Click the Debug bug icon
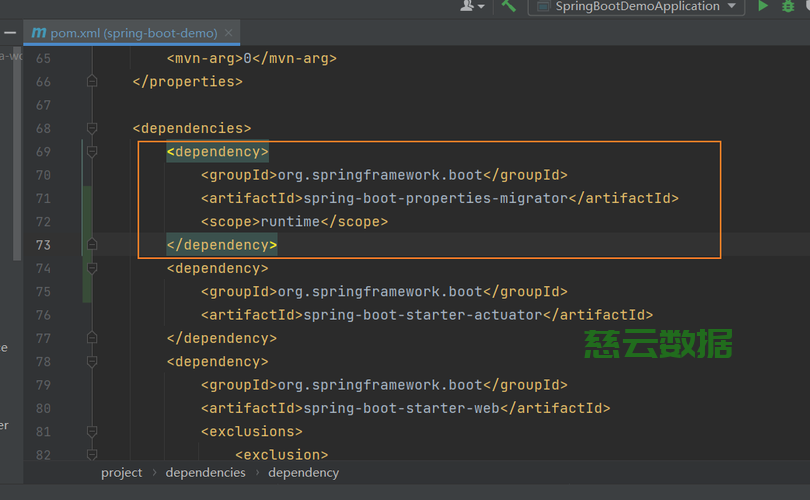The width and height of the screenshot is (810, 500). pos(787,6)
